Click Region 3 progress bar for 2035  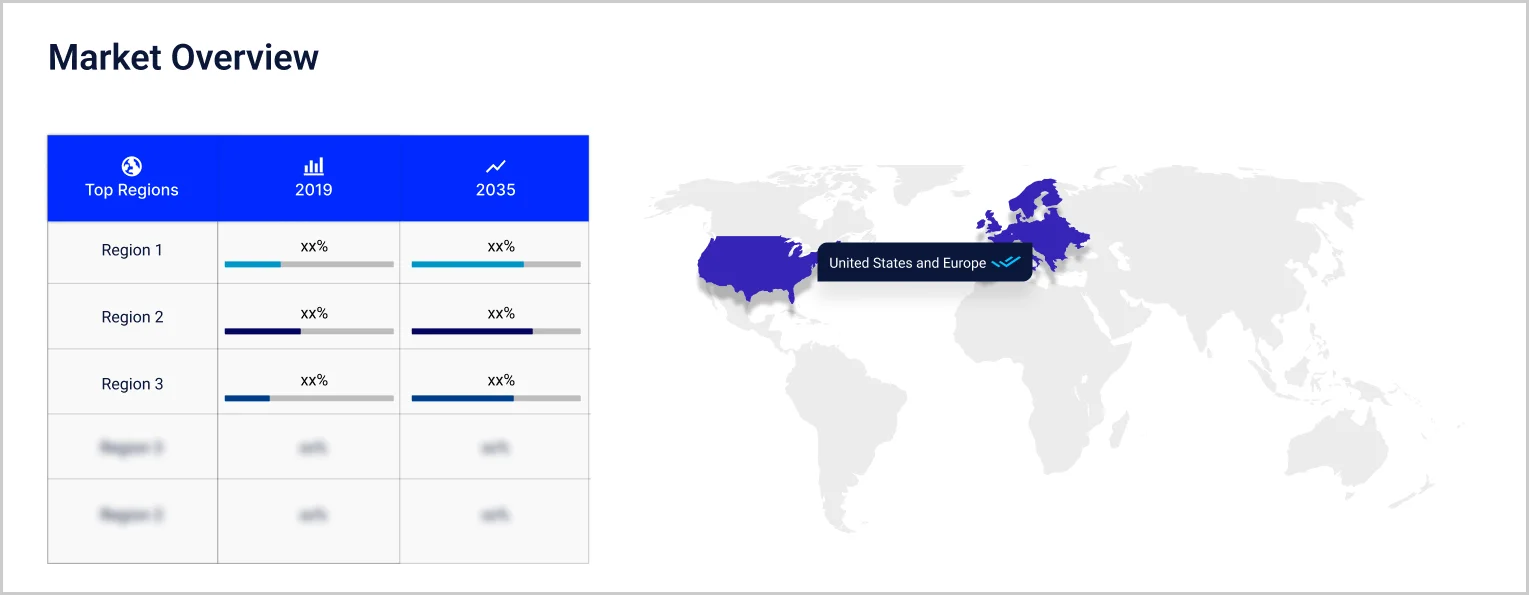click(496, 398)
